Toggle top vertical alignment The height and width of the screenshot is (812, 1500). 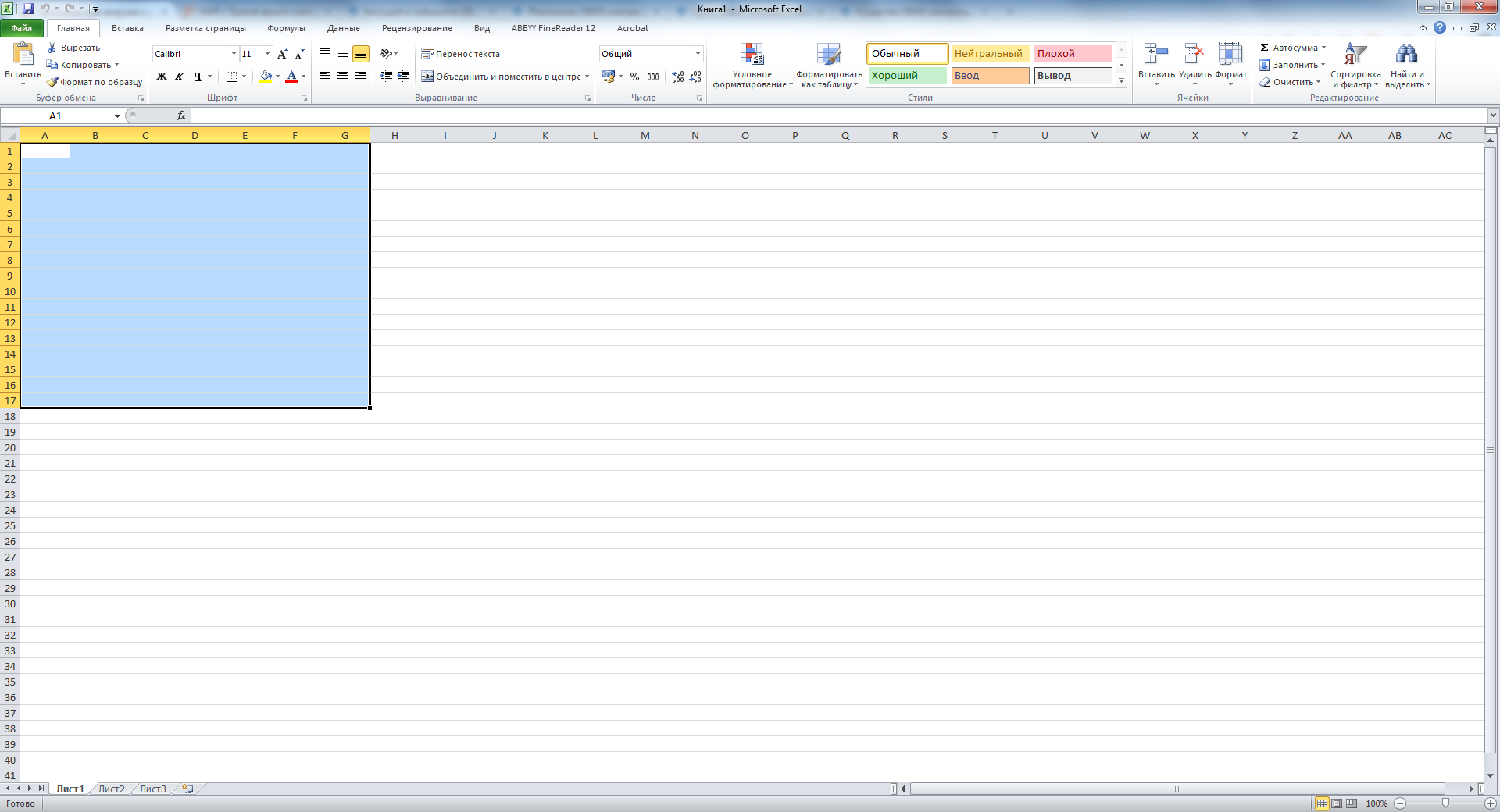325,54
